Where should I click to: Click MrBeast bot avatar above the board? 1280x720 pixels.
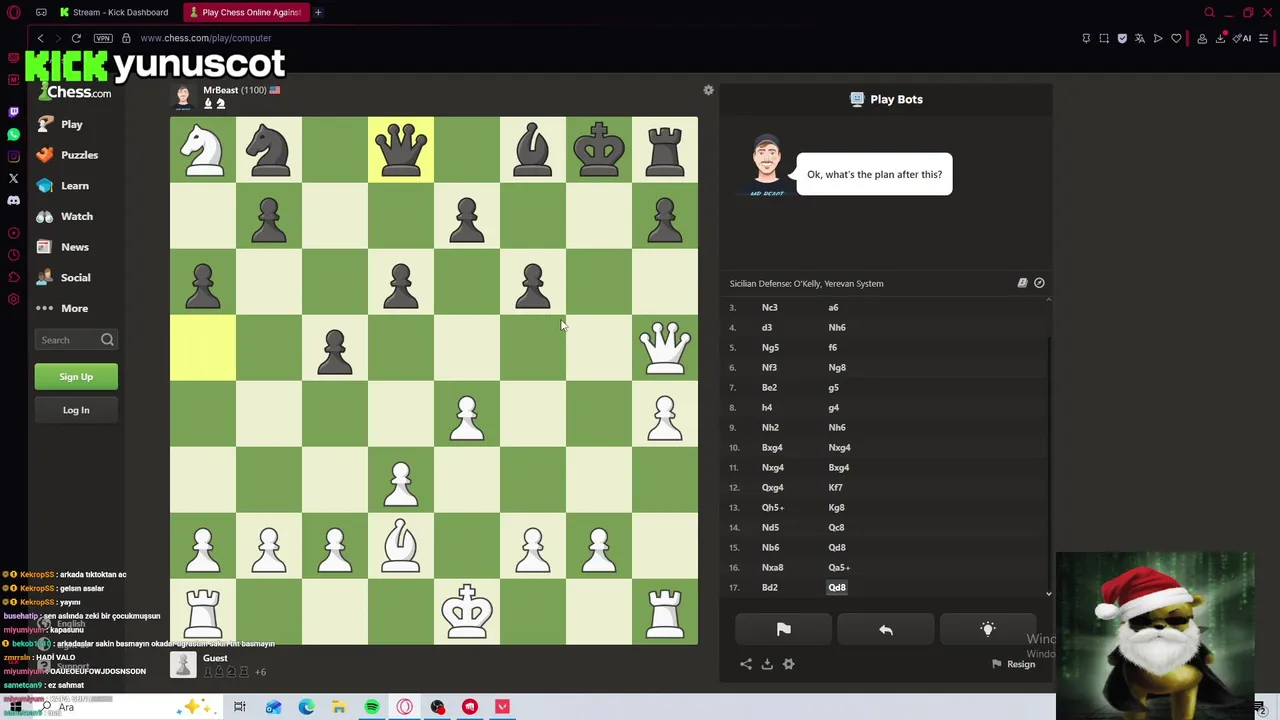[x=183, y=96]
